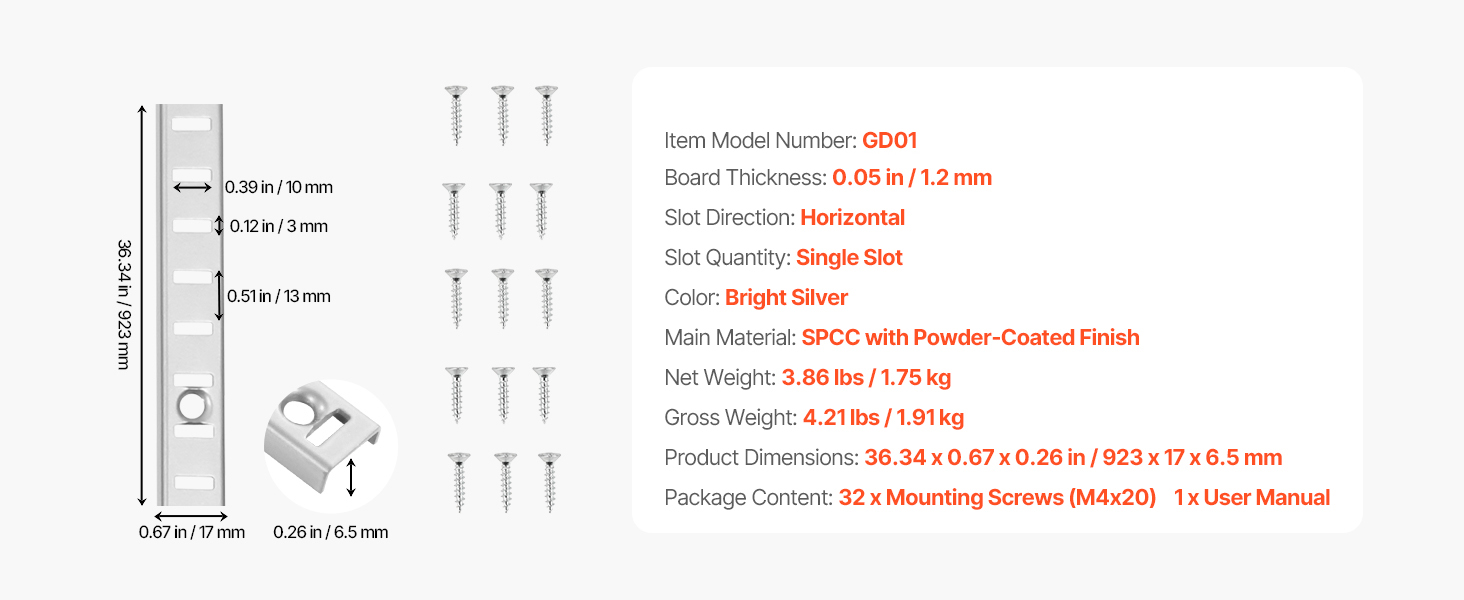Select the Product Dimensions value text
Viewport: 1464px width, 600px height.
(1073, 458)
